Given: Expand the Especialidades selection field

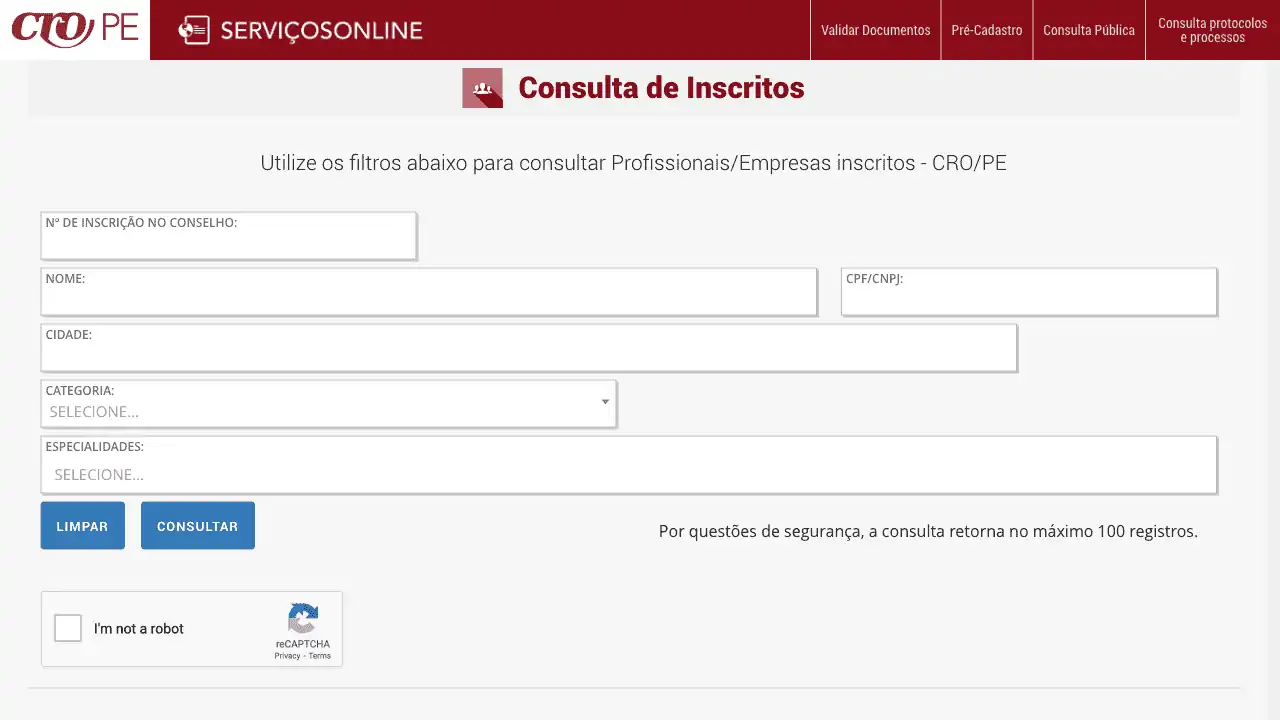Looking at the screenshot, I should (628, 474).
